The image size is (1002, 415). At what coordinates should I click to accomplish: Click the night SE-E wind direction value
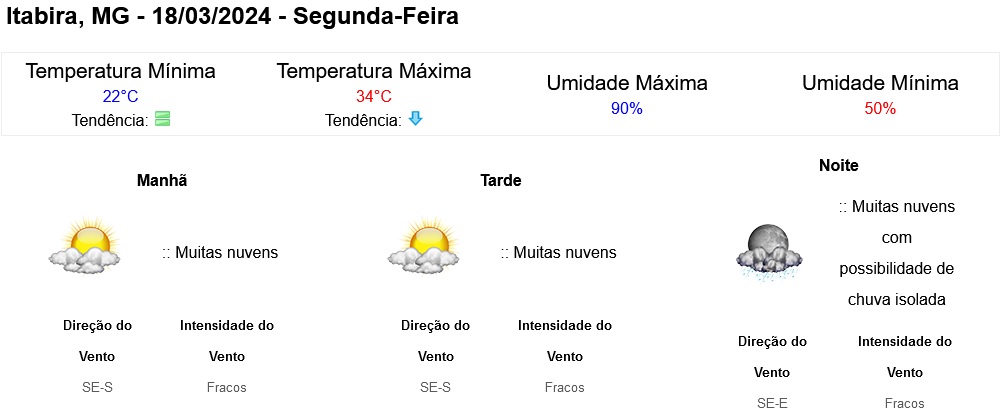[x=772, y=403]
